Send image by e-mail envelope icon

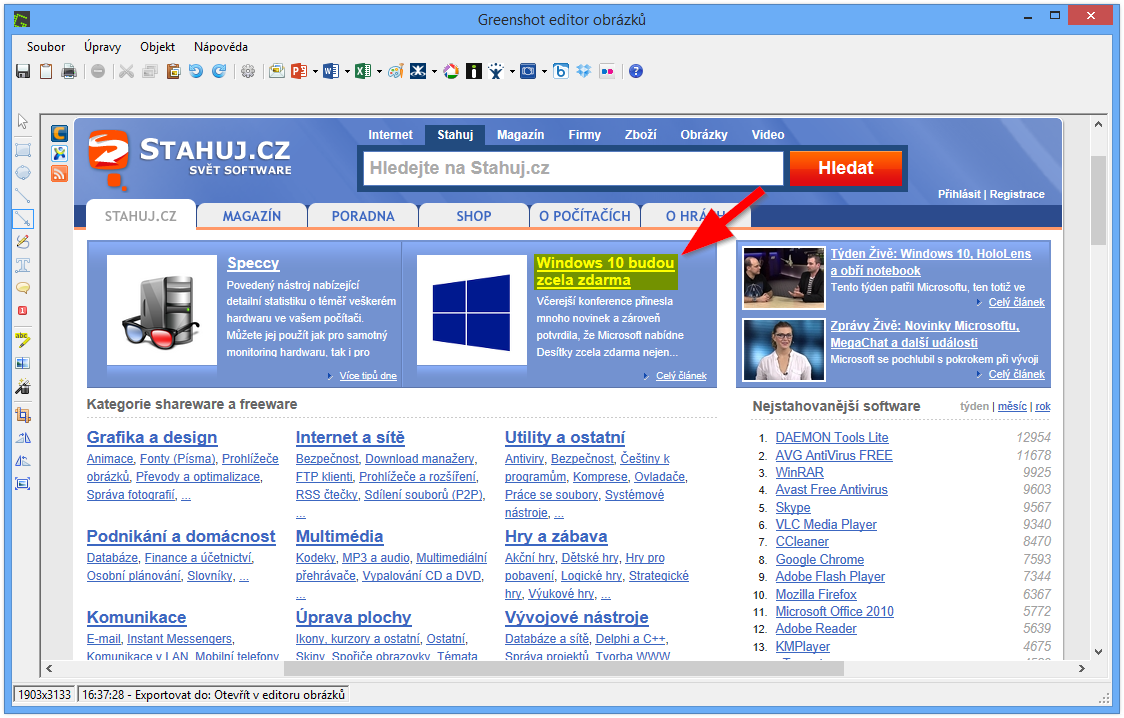[277, 71]
